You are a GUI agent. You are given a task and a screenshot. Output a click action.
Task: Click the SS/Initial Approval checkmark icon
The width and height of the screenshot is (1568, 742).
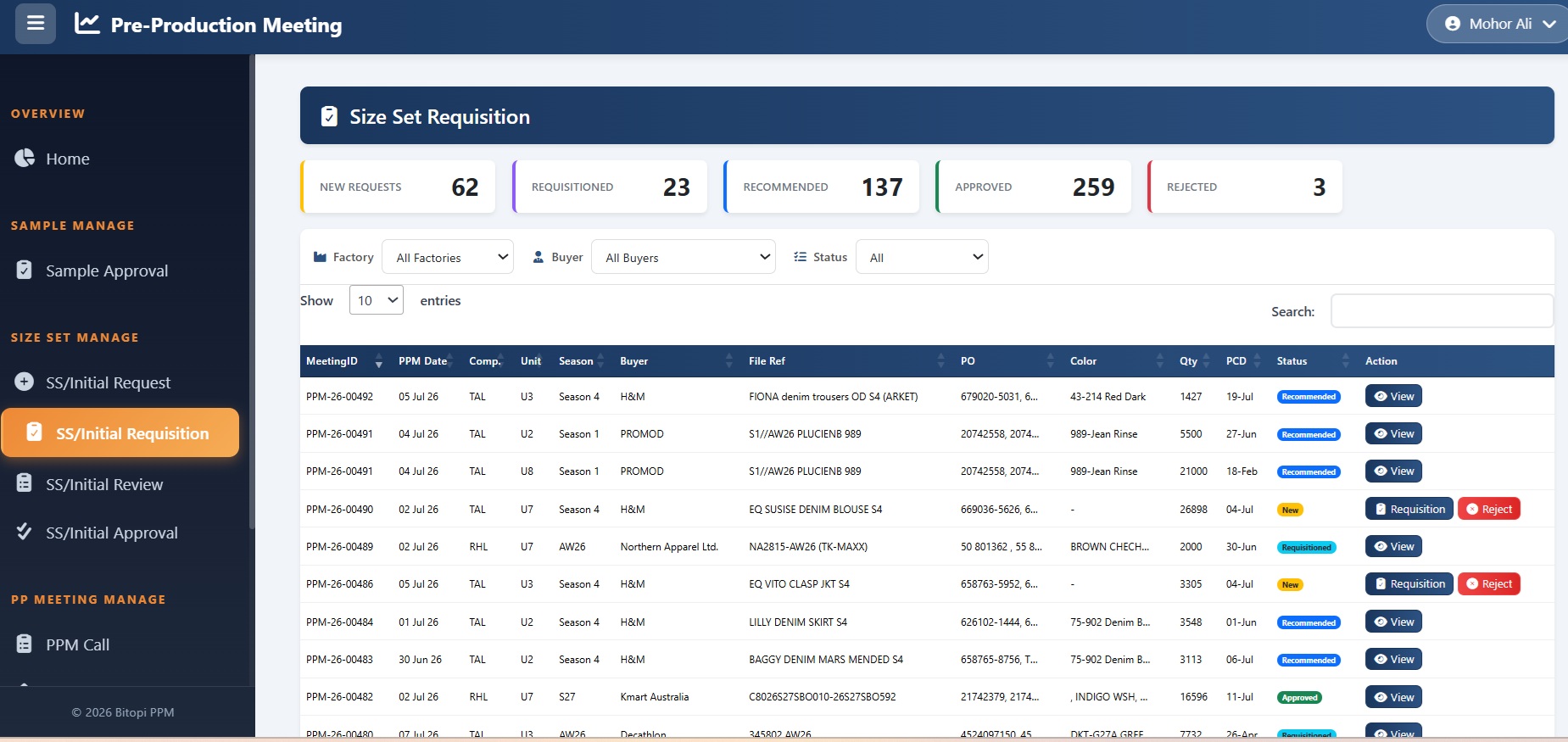click(x=25, y=531)
